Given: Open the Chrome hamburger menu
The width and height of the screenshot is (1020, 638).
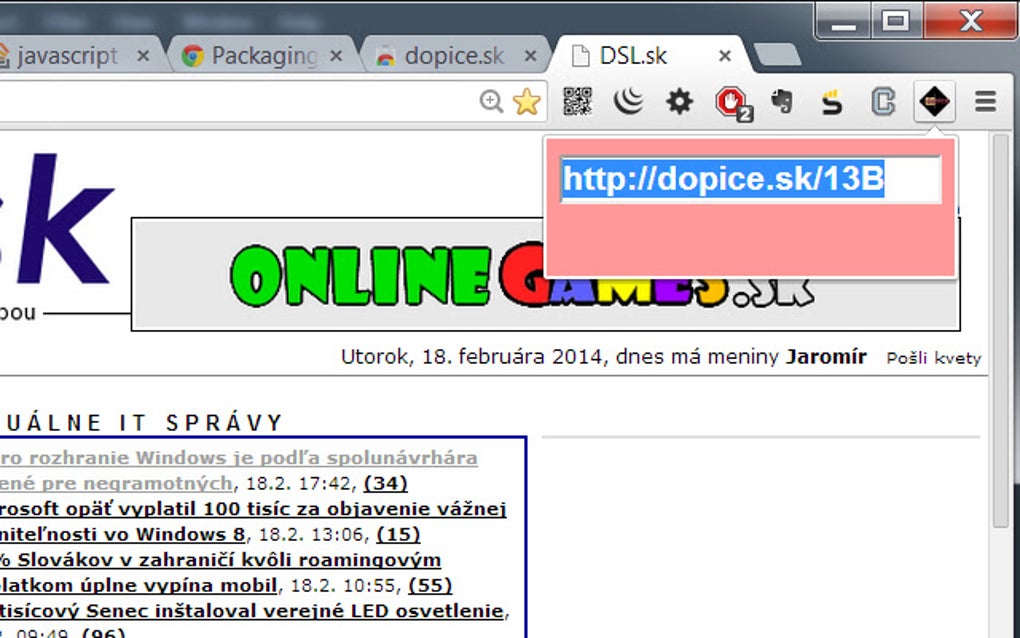Looking at the screenshot, I should click(x=986, y=101).
